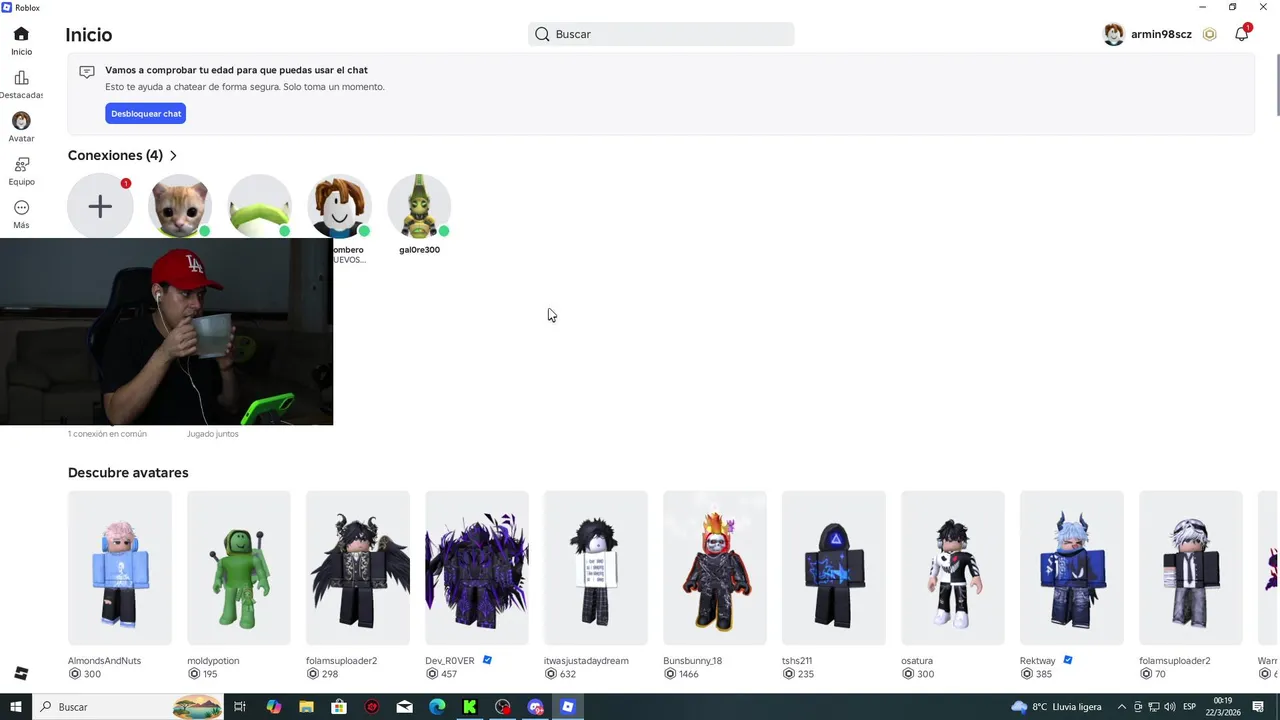Screen dimensions: 1280x720
Task: Click the Descubre avatares heading
Action: (128, 473)
